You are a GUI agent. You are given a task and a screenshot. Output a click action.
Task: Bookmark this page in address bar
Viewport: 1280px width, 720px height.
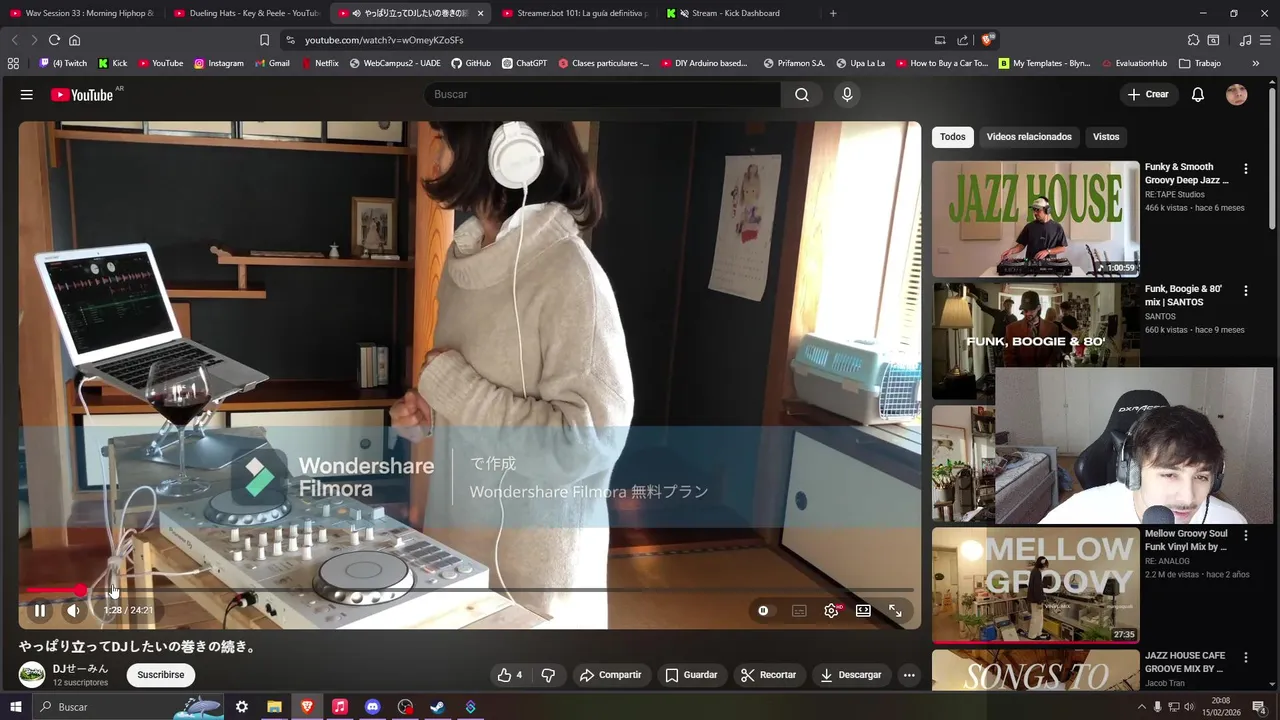[x=264, y=40]
